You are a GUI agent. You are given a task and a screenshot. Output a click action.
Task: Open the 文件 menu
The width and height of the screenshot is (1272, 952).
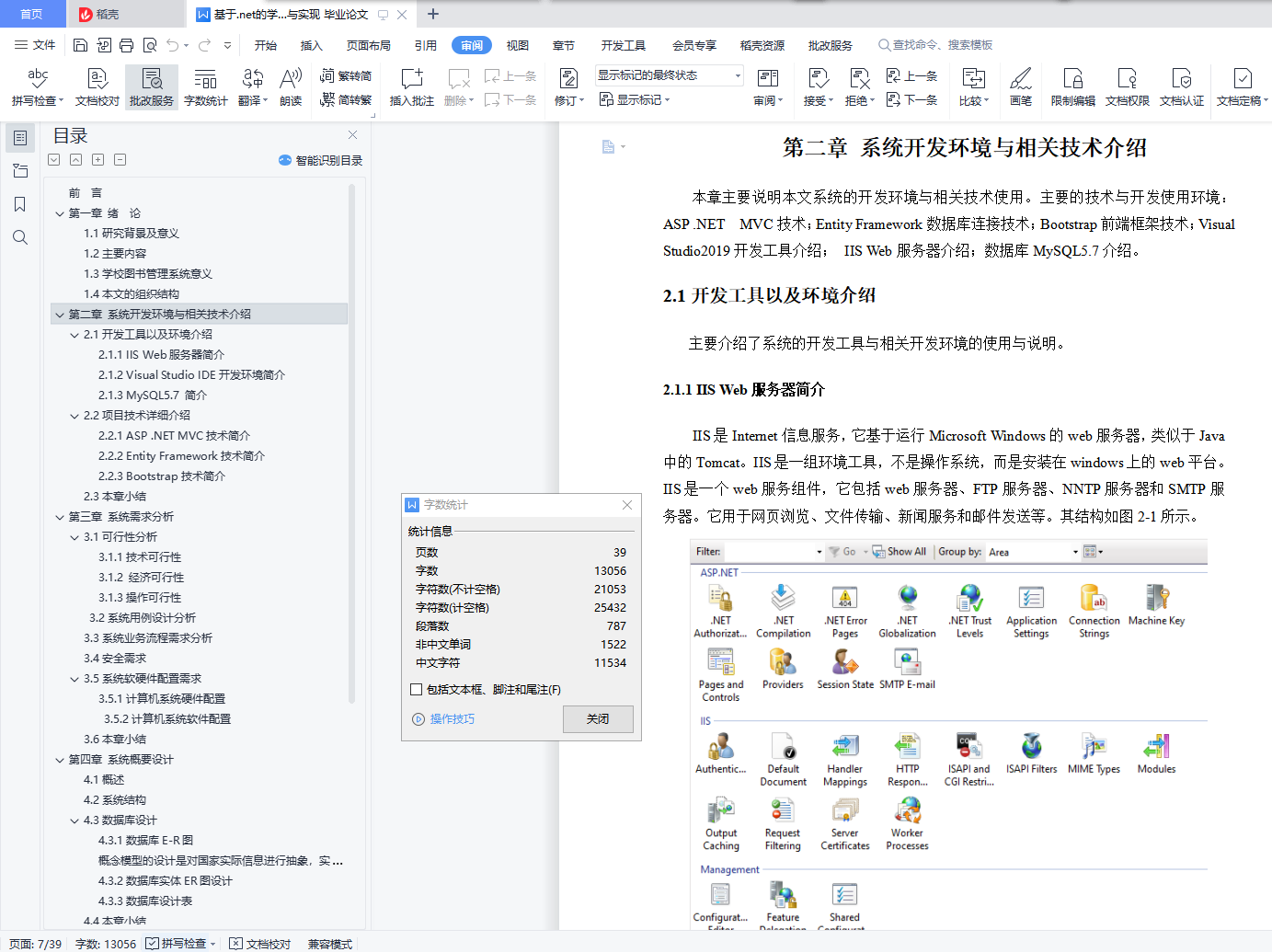point(35,45)
